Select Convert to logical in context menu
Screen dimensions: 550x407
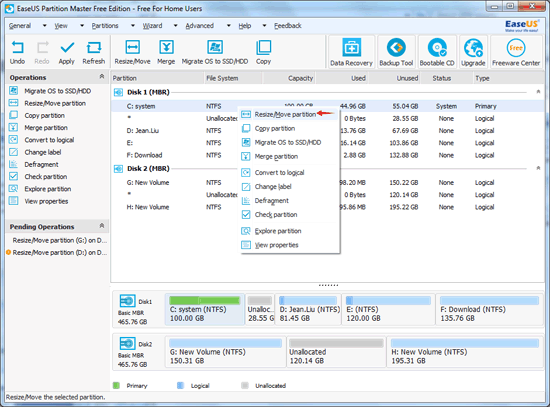point(289,173)
